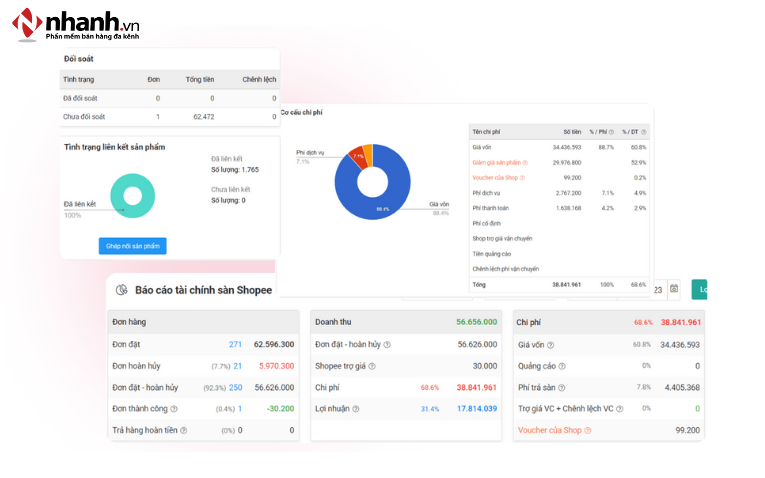Click help icon next to Lợi nhuận

click(354, 408)
